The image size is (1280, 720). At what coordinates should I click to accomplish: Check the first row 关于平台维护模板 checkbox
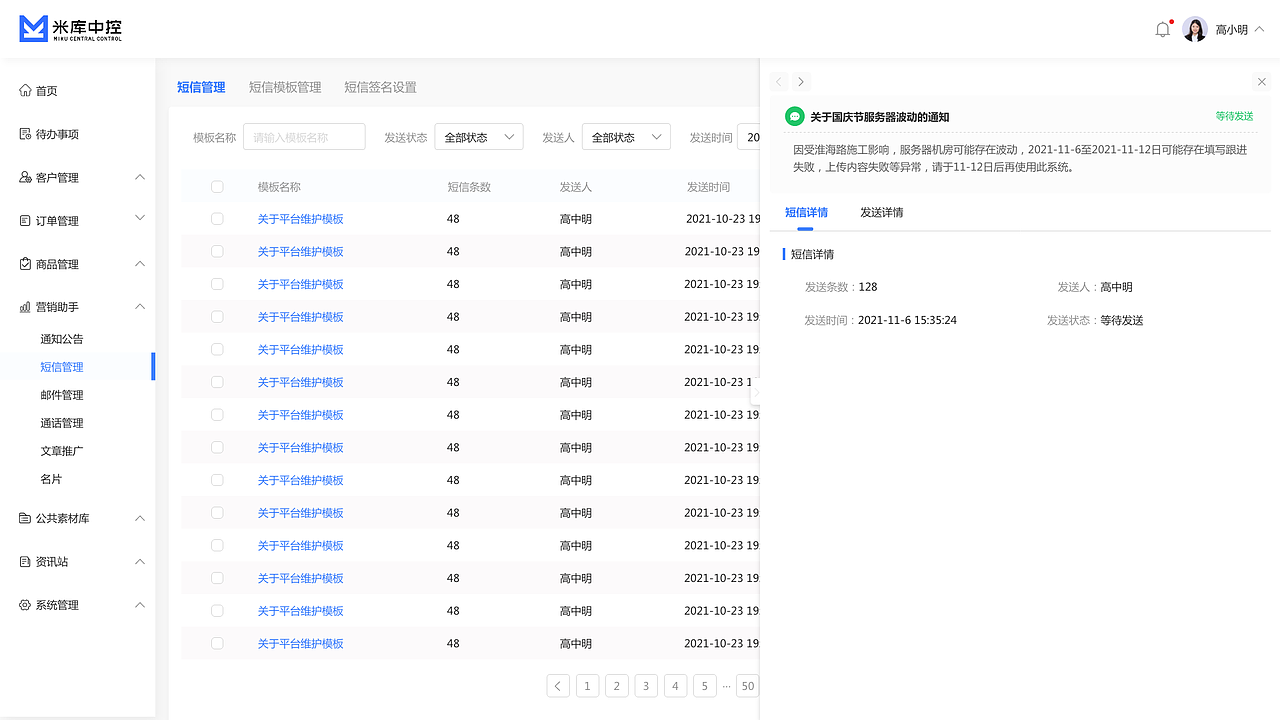tap(217, 219)
